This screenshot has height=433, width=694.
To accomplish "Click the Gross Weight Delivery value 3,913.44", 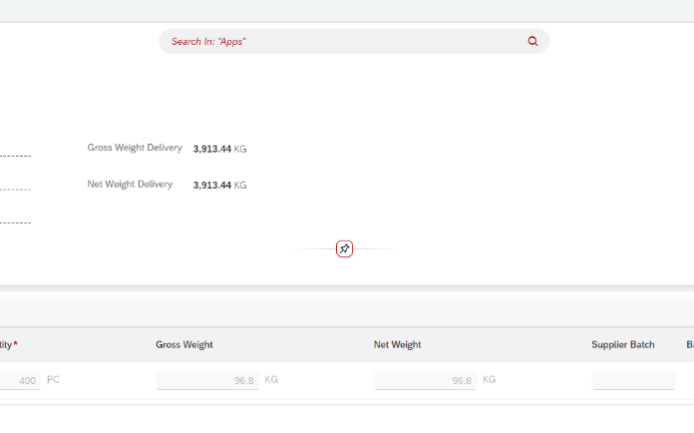I will tap(212, 149).
